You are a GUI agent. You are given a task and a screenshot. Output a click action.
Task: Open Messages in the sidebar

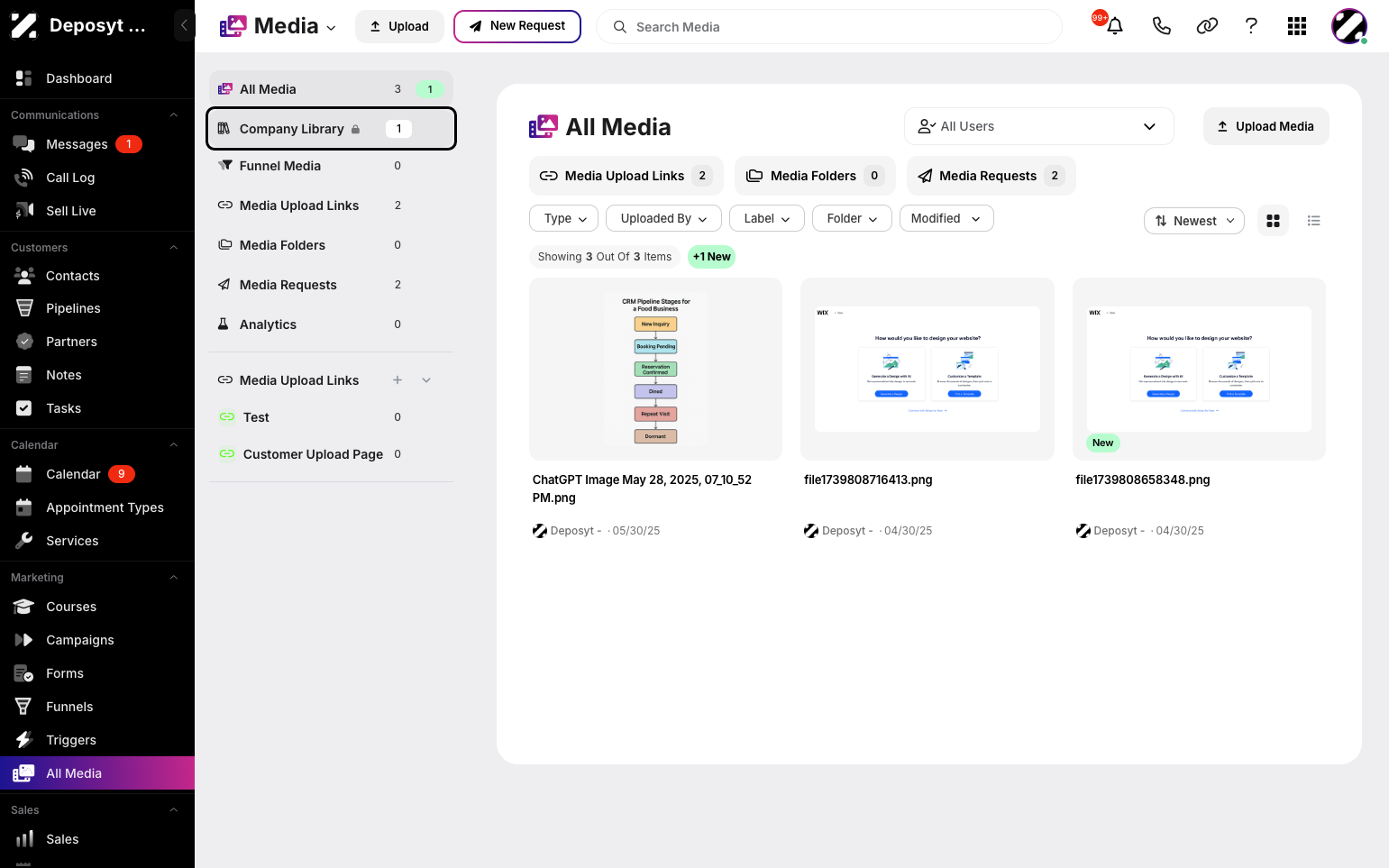97,144
